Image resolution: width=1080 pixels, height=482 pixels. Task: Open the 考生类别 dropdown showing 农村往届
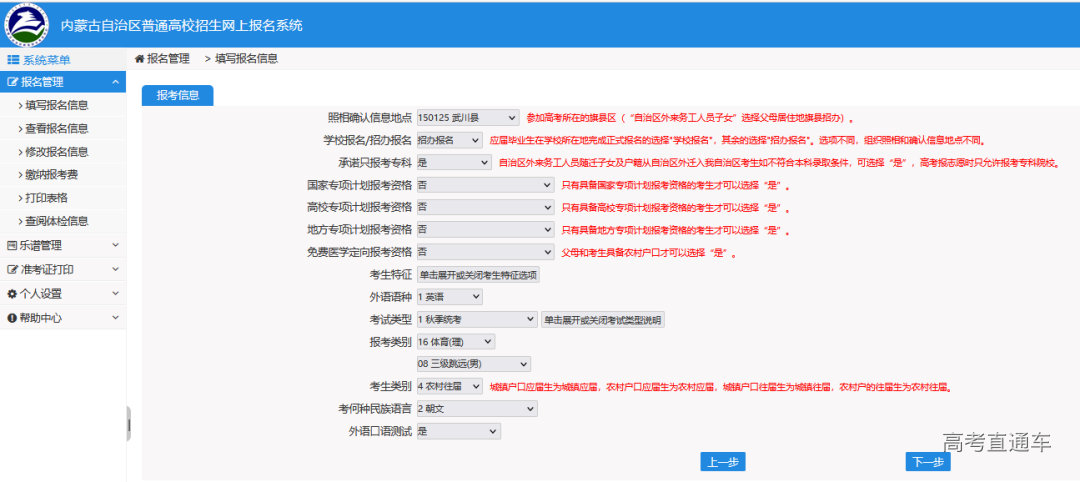450,387
